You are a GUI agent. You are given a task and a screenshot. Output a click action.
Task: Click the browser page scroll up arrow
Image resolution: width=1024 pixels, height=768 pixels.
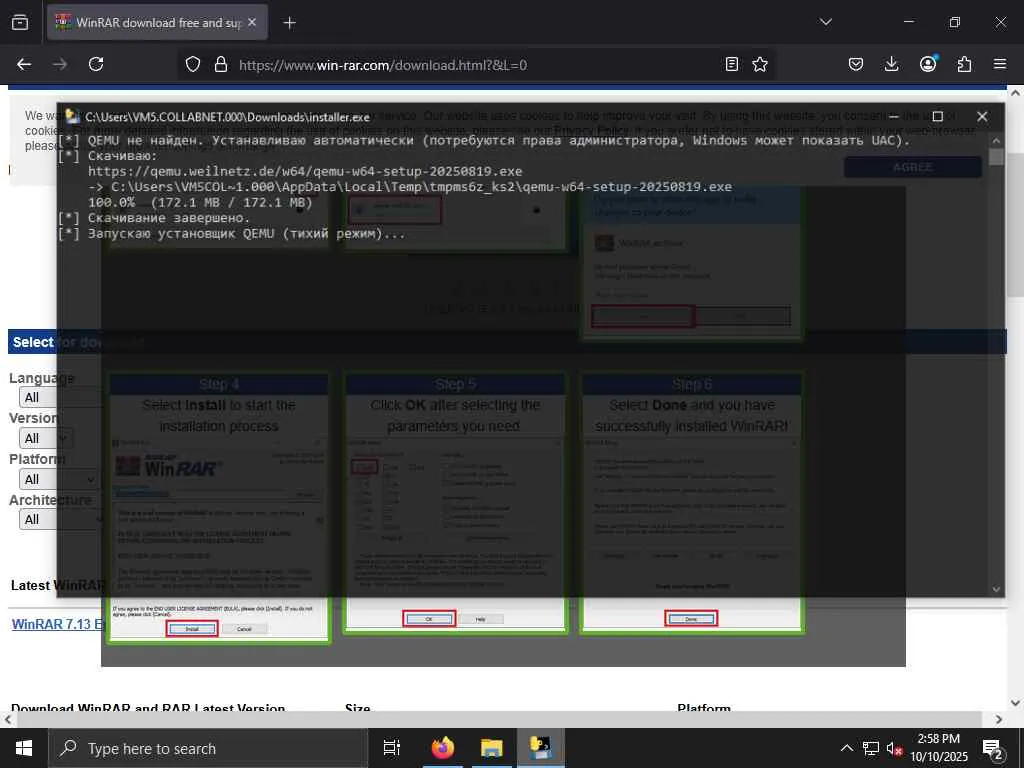(x=1016, y=93)
